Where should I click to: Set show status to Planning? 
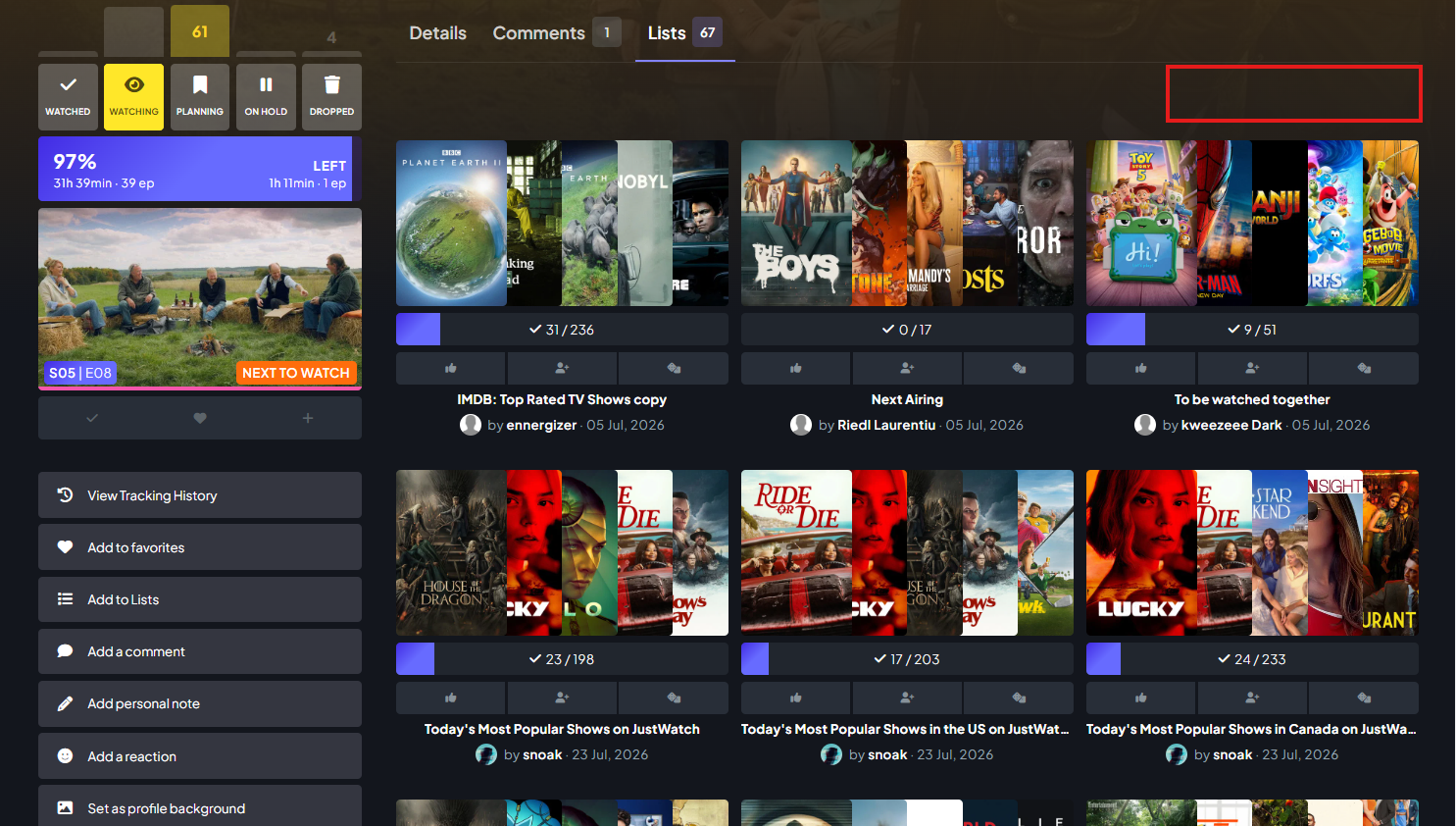(x=200, y=97)
